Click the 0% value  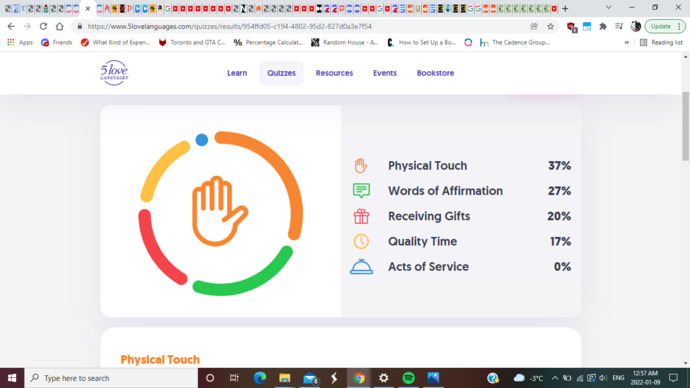point(562,267)
